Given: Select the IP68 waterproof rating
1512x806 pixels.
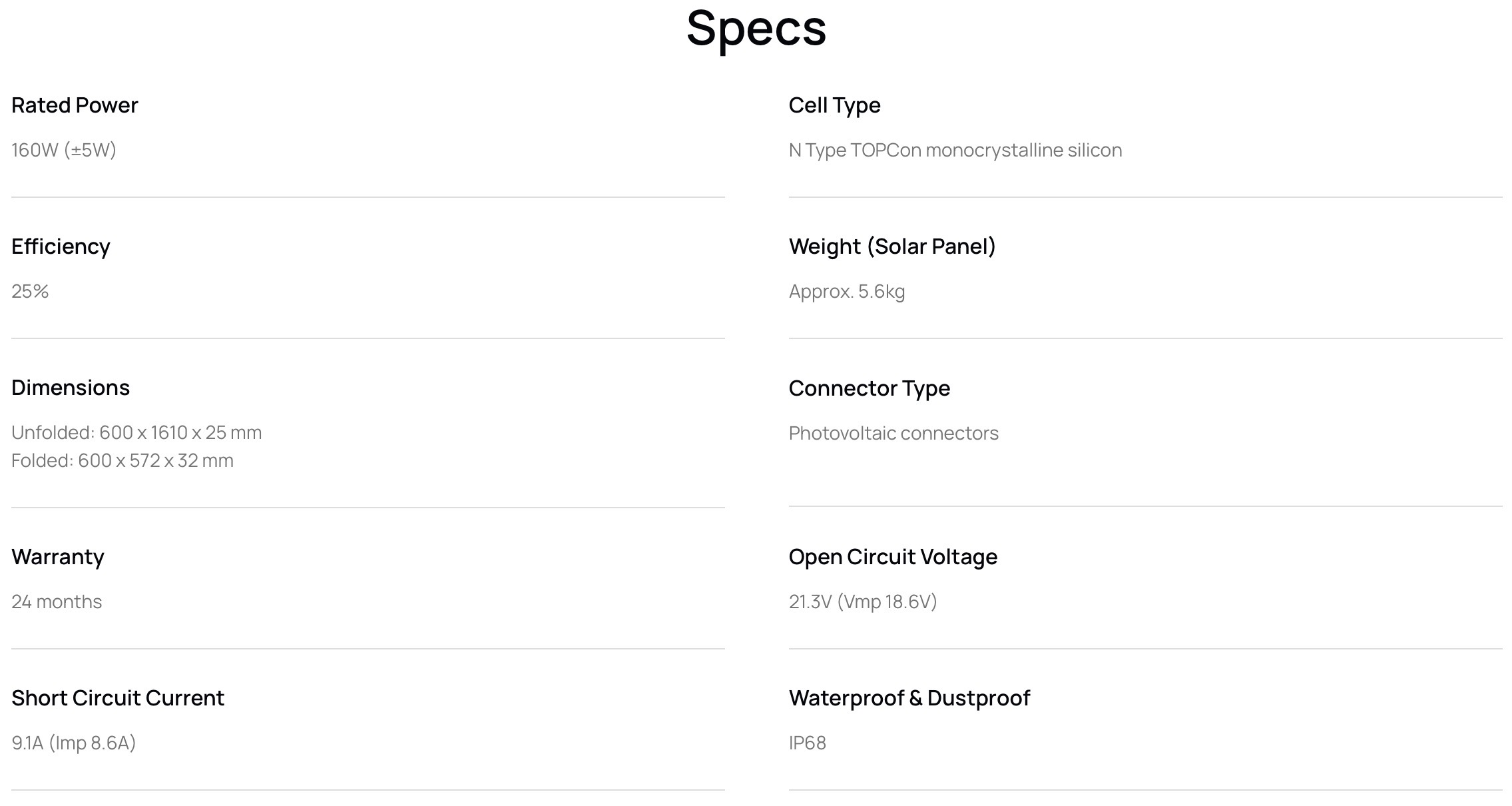Looking at the screenshot, I should 807,743.
